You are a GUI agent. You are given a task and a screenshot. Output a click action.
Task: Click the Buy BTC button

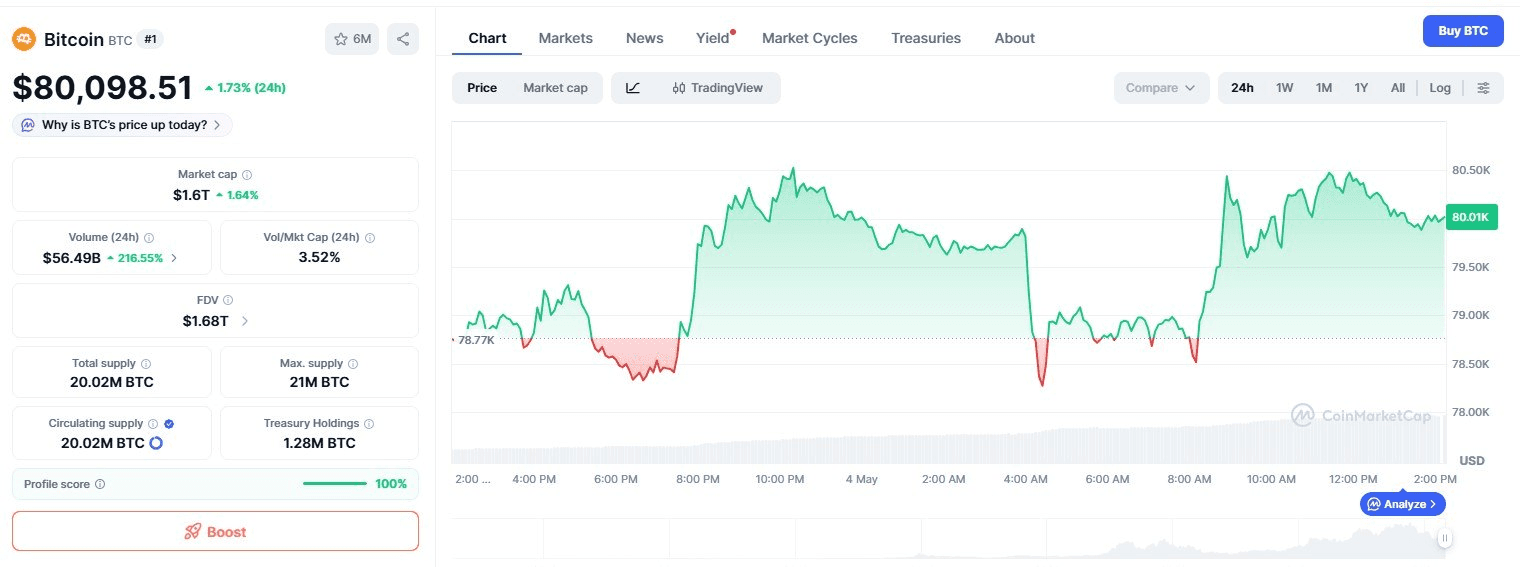tap(1463, 31)
